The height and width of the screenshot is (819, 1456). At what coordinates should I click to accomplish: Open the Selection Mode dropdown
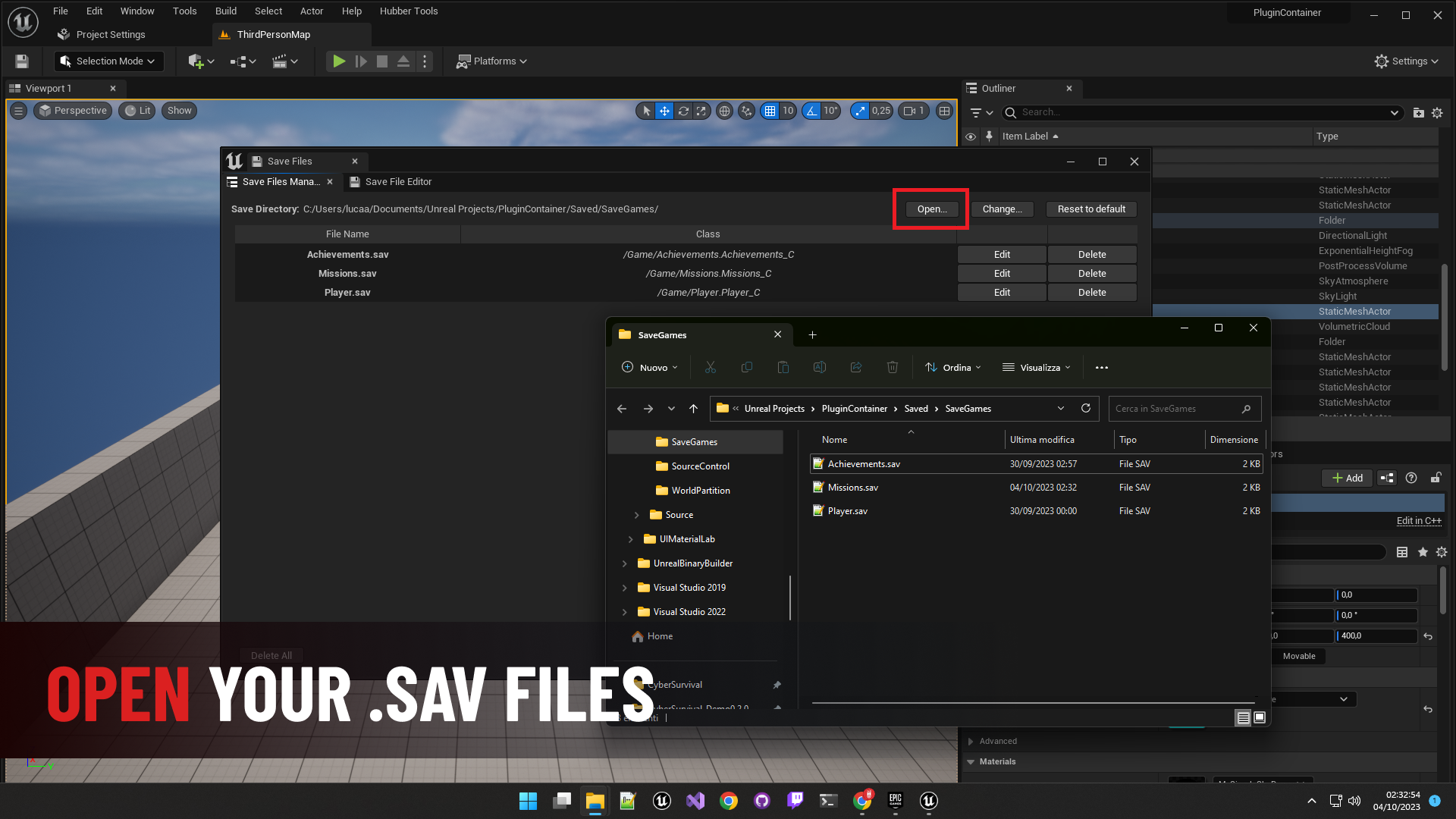108,61
